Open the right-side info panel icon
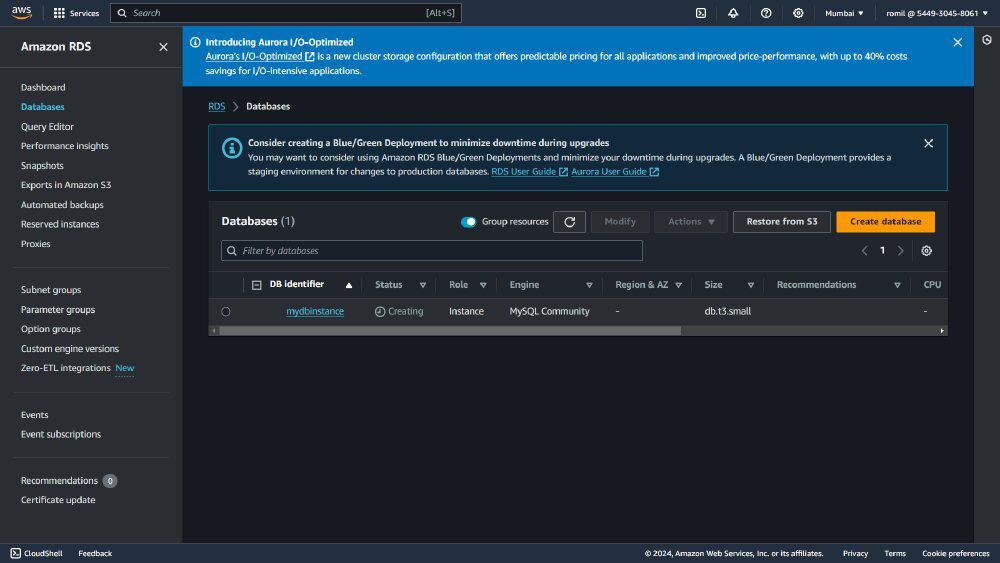 pos(987,40)
